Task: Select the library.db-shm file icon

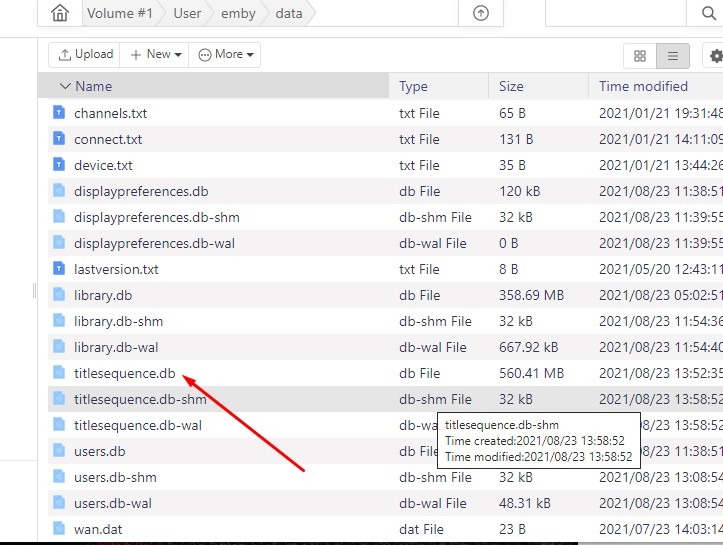Action: pyautogui.click(x=59, y=320)
